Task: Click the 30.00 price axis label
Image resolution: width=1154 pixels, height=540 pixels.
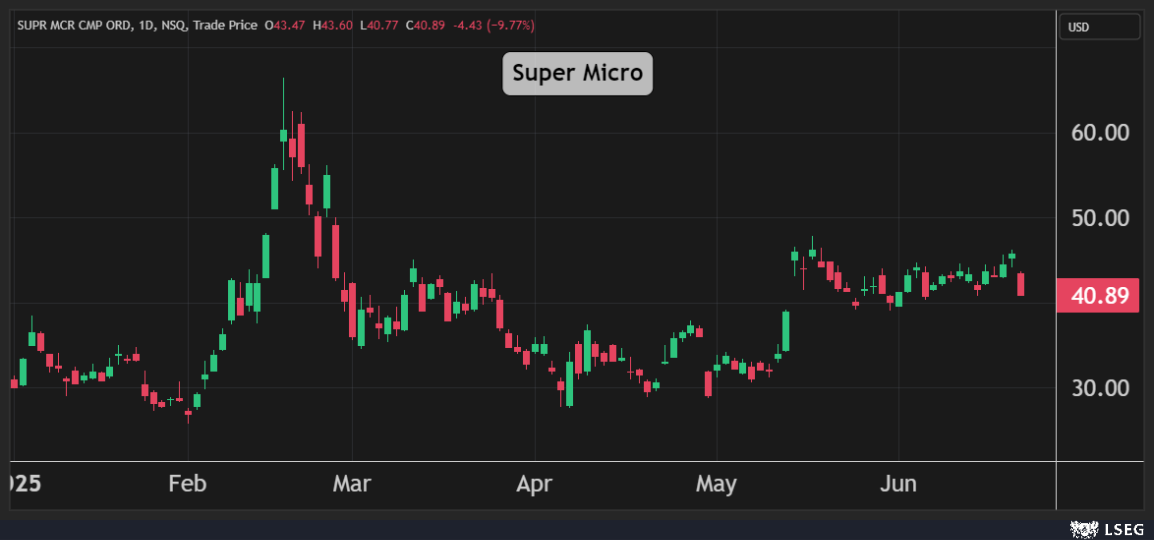Action: click(1099, 388)
